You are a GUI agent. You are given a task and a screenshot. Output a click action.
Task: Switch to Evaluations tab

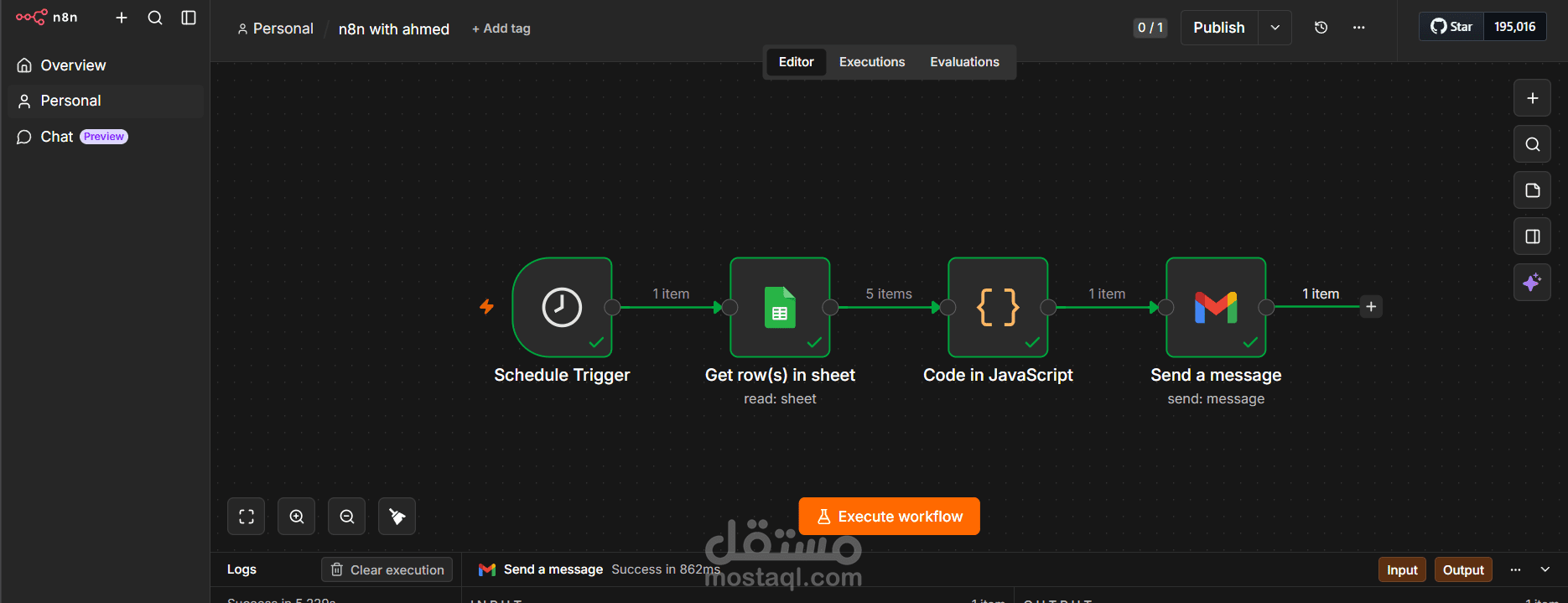pos(964,62)
